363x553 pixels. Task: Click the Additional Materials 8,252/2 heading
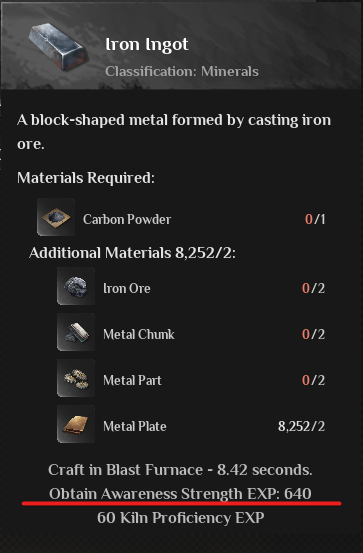click(132, 253)
